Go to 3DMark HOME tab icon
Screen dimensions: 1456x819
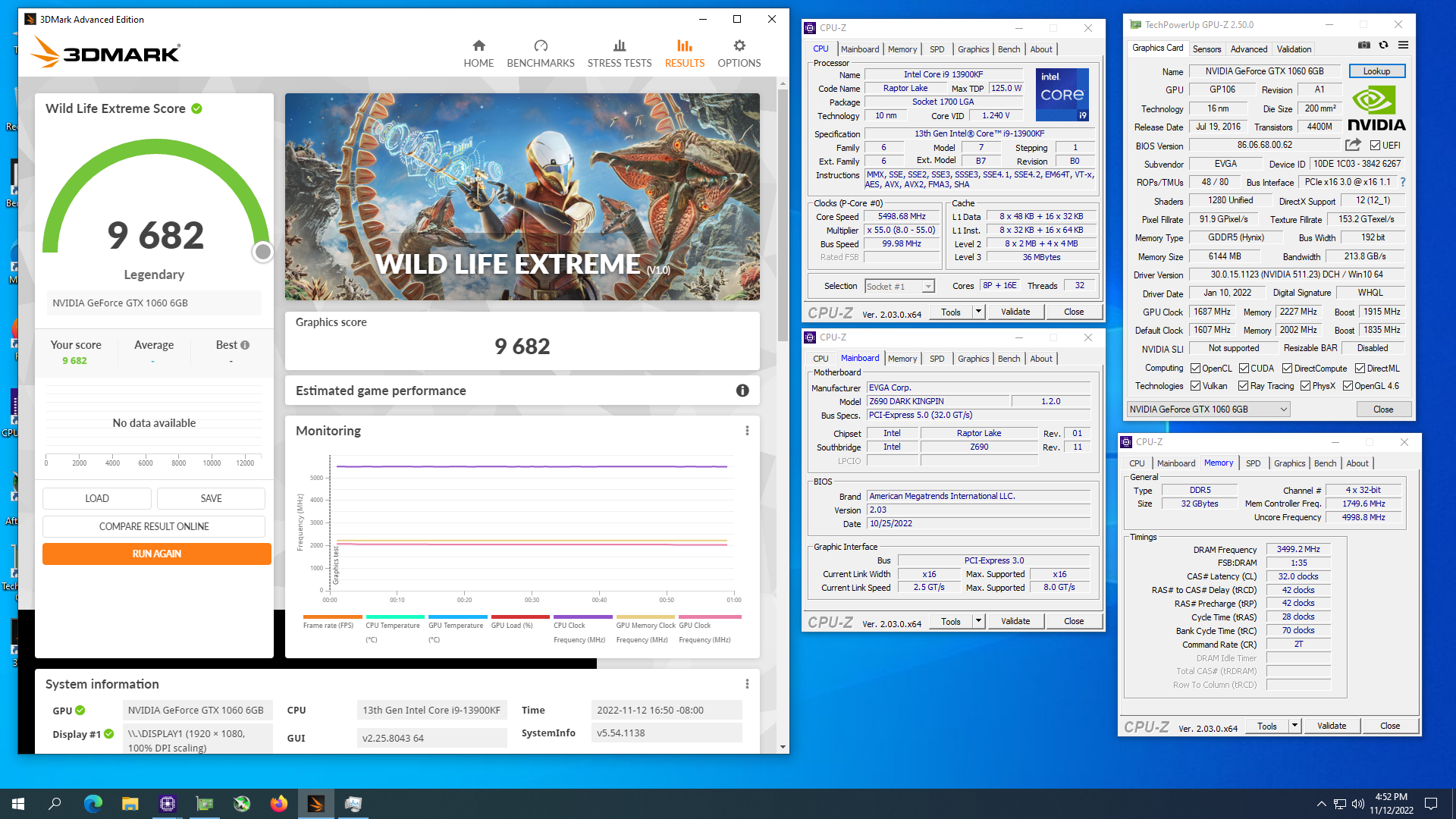pos(479,45)
